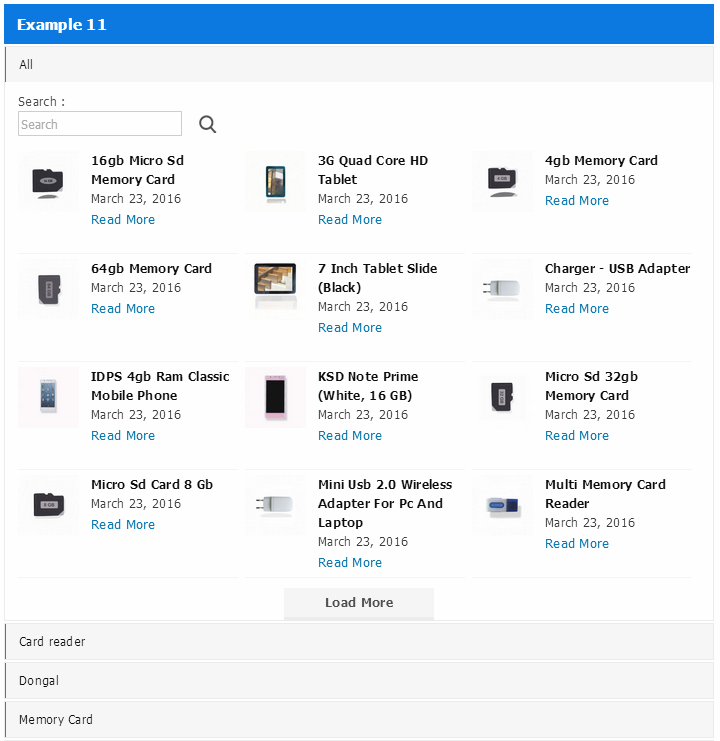Expand the Memory Card accordion section
Viewport: 720px width, 741px height.
(359, 720)
